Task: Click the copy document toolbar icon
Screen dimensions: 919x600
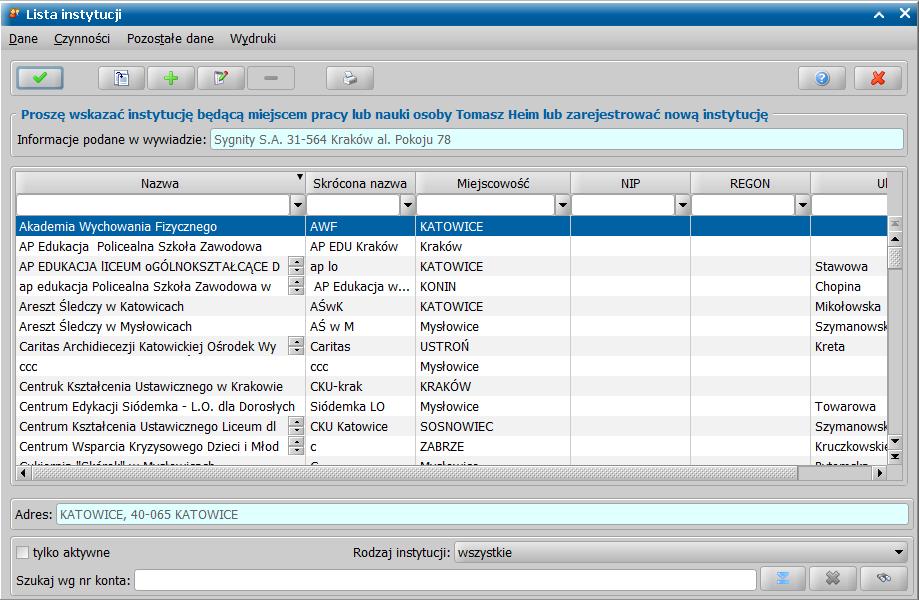Action: coord(121,78)
